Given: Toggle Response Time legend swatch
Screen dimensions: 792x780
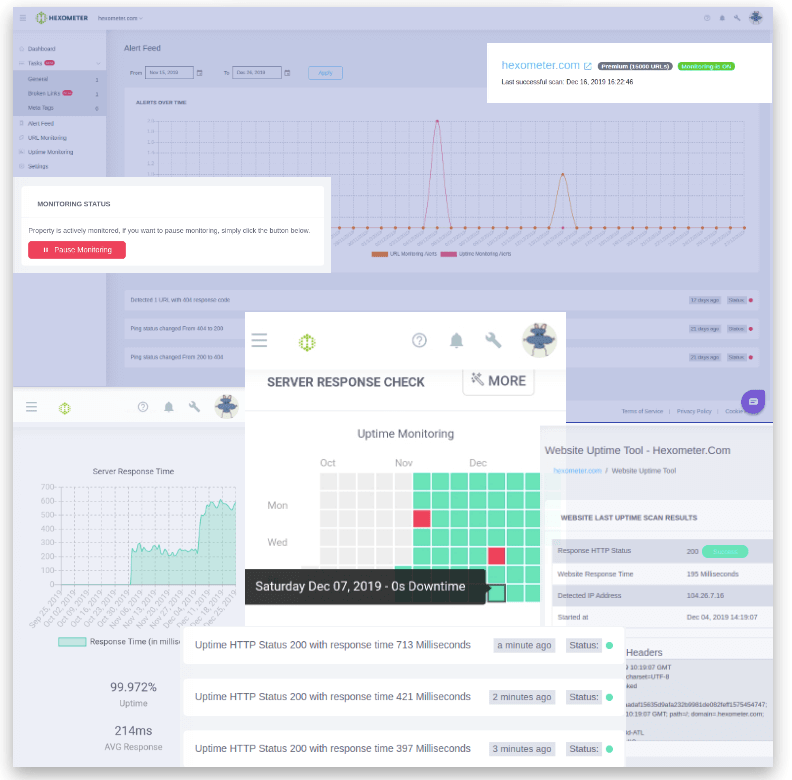Looking at the screenshot, I should point(72,642).
